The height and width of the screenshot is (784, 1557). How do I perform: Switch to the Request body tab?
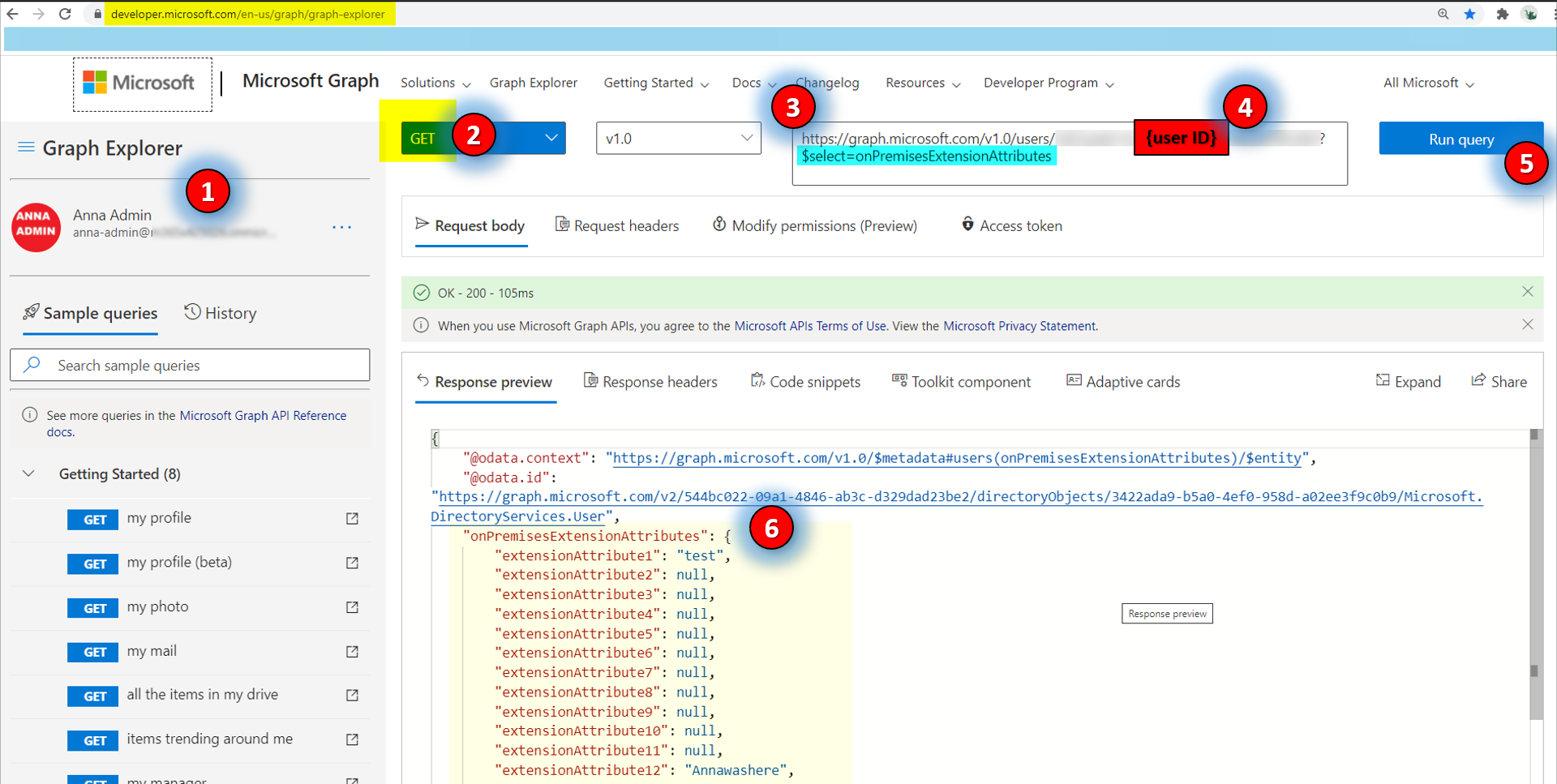click(x=470, y=225)
